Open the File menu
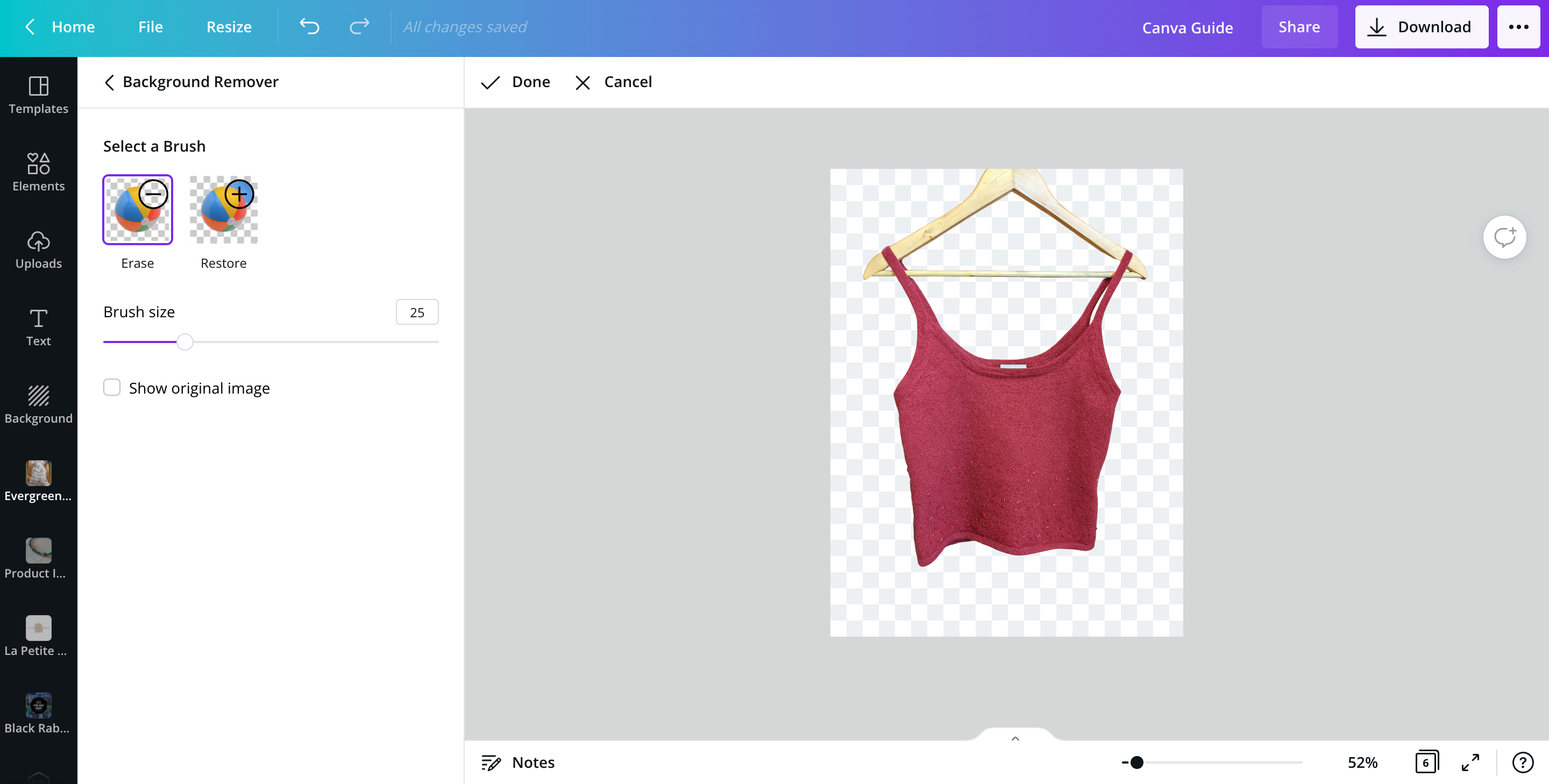 coord(151,26)
